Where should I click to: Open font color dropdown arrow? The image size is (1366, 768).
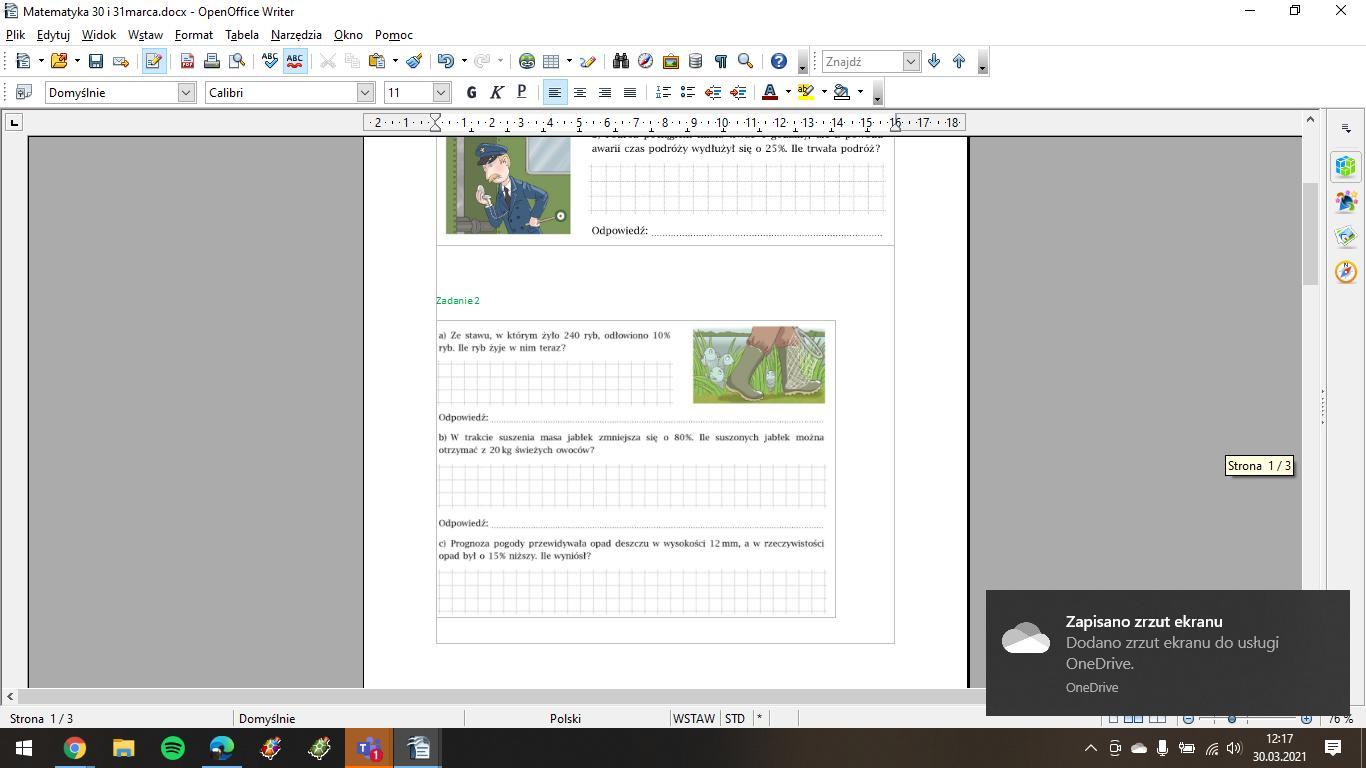(788, 92)
